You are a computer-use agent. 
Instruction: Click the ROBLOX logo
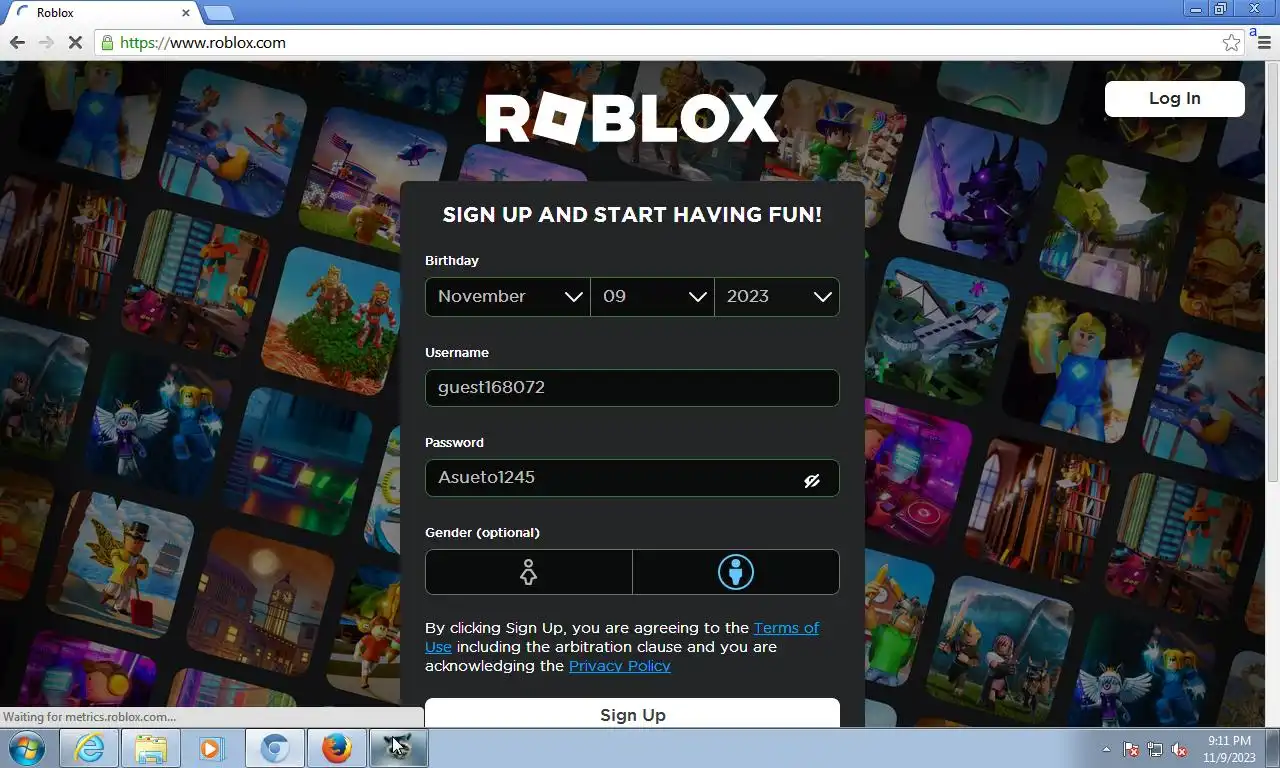coord(632,119)
